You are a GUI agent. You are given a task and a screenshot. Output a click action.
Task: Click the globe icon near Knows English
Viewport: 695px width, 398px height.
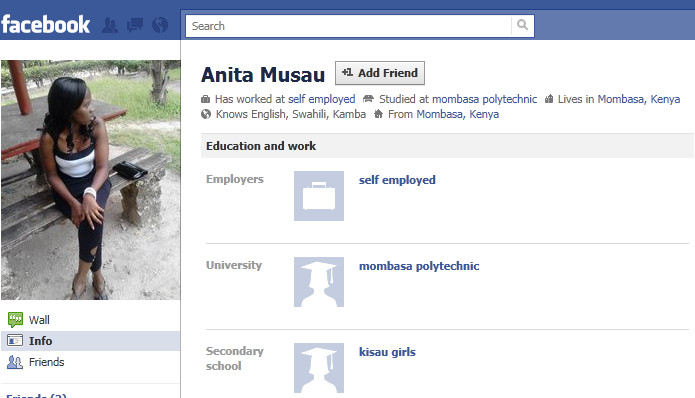[x=206, y=114]
